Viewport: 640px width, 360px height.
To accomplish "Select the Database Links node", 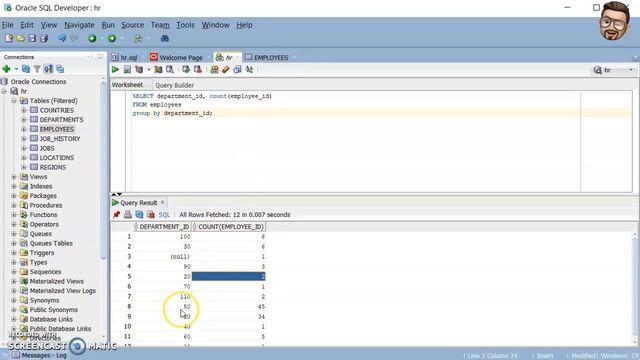I will tap(51, 319).
